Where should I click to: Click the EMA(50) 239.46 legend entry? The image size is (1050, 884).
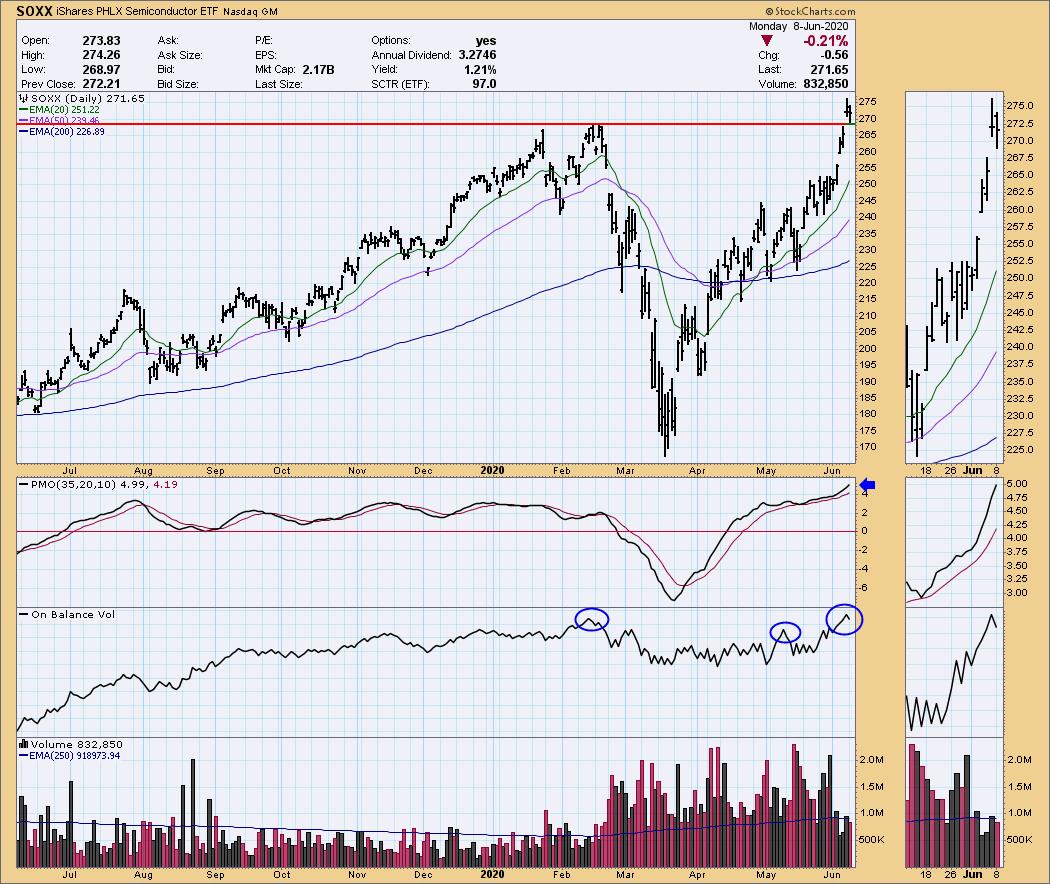pyautogui.click(x=64, y=121)
